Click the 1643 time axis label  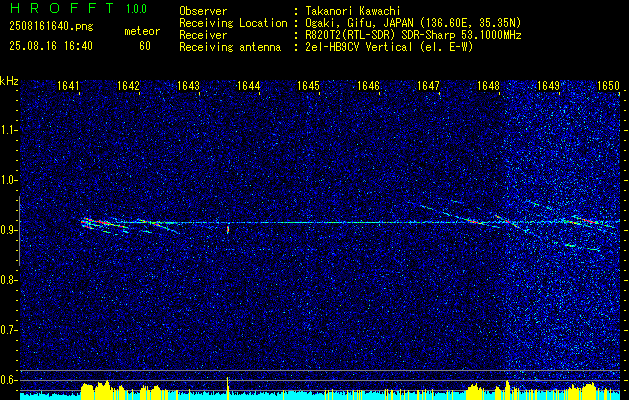pyautogui.click(x=188, y=86)
